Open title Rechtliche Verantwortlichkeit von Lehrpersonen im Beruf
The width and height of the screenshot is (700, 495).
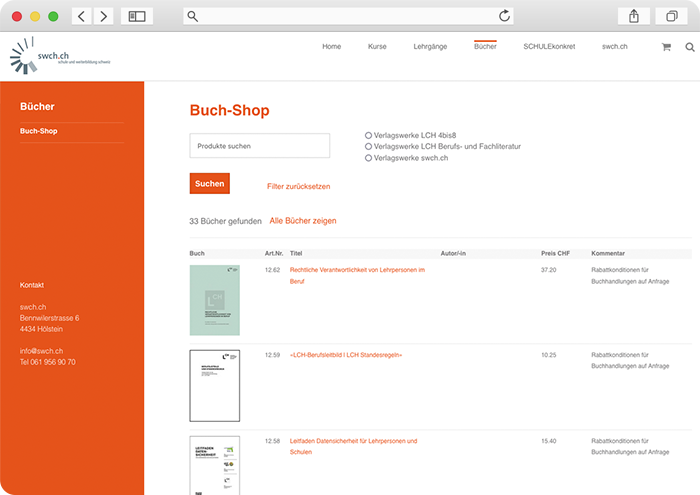(357, 275)
